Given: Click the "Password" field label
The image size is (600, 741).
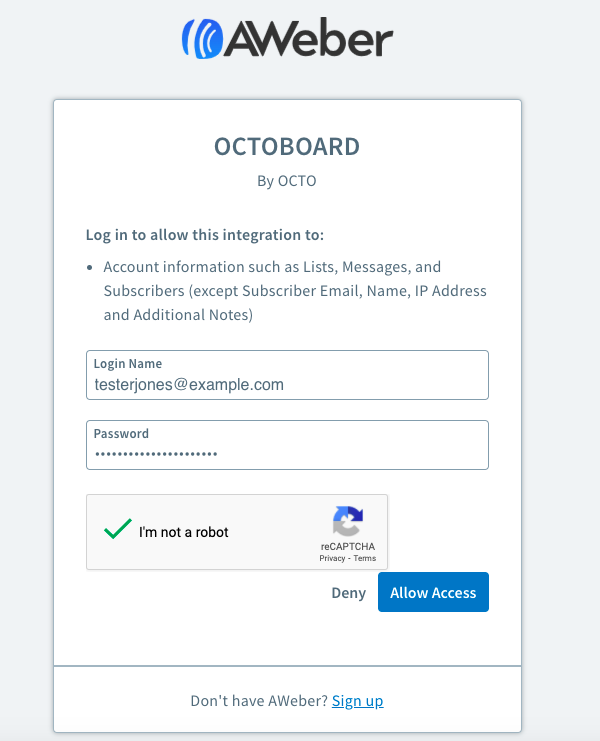Looking at the screenshot, I should [x=121, y=434].
